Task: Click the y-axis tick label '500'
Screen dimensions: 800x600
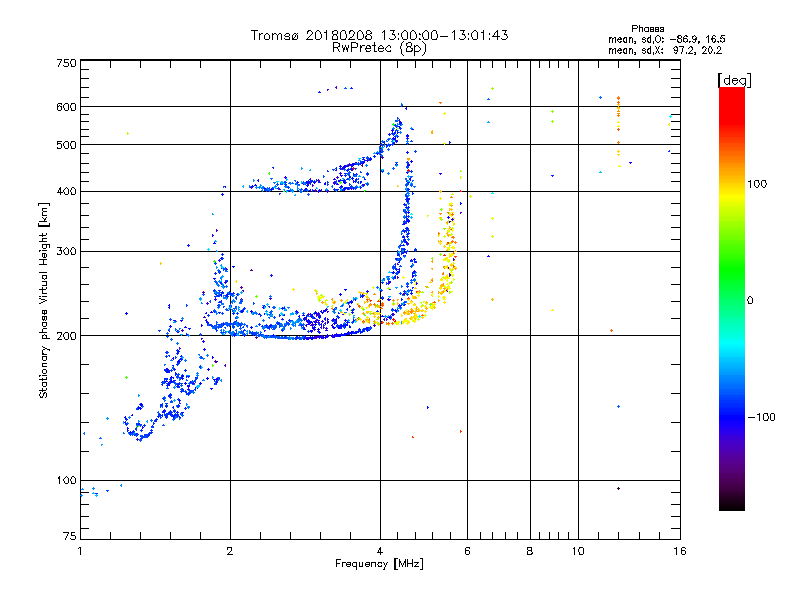Action: click(x=66, y=145)
